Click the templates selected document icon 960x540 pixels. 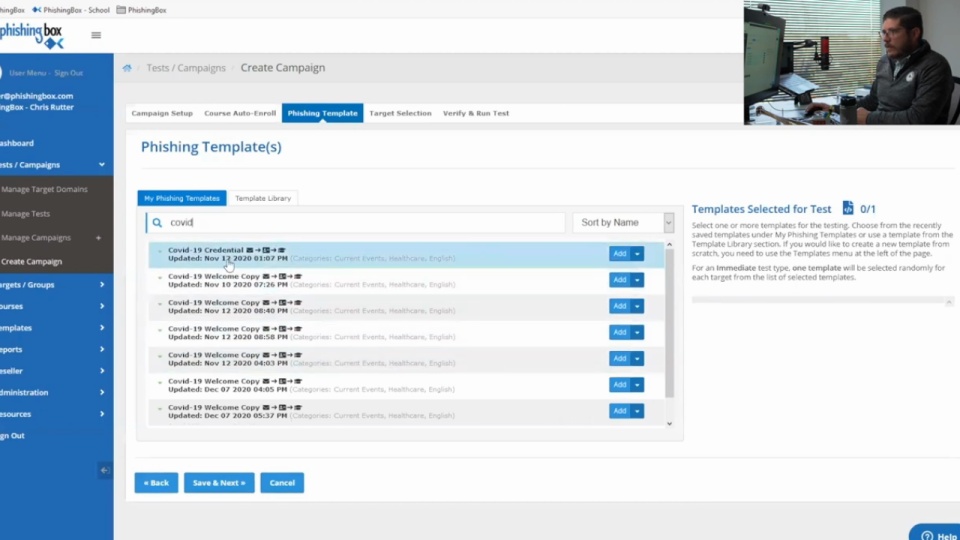pos(848,208)
